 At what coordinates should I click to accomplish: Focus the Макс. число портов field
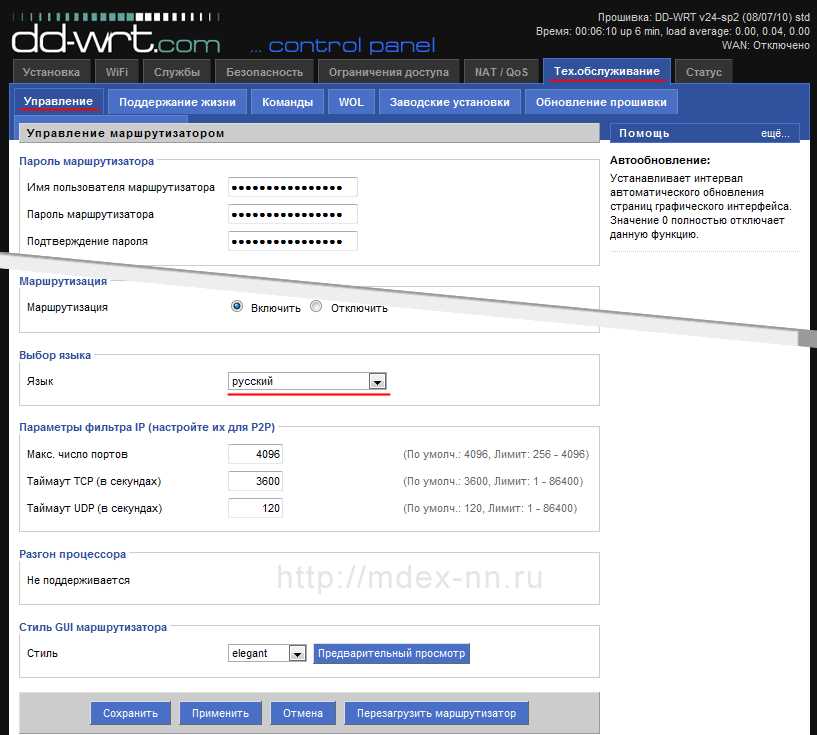(255, 454)
